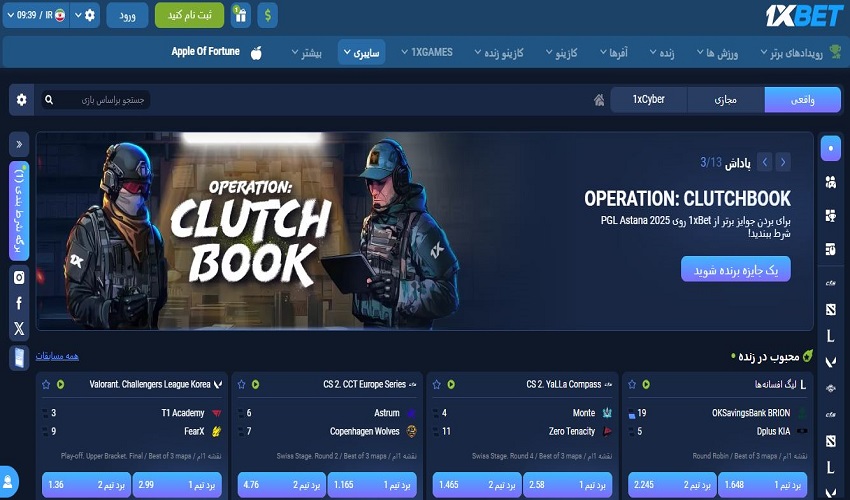Select the highlighted top sidebar dot icon
The image size is (850, 500).
[830, 148]
